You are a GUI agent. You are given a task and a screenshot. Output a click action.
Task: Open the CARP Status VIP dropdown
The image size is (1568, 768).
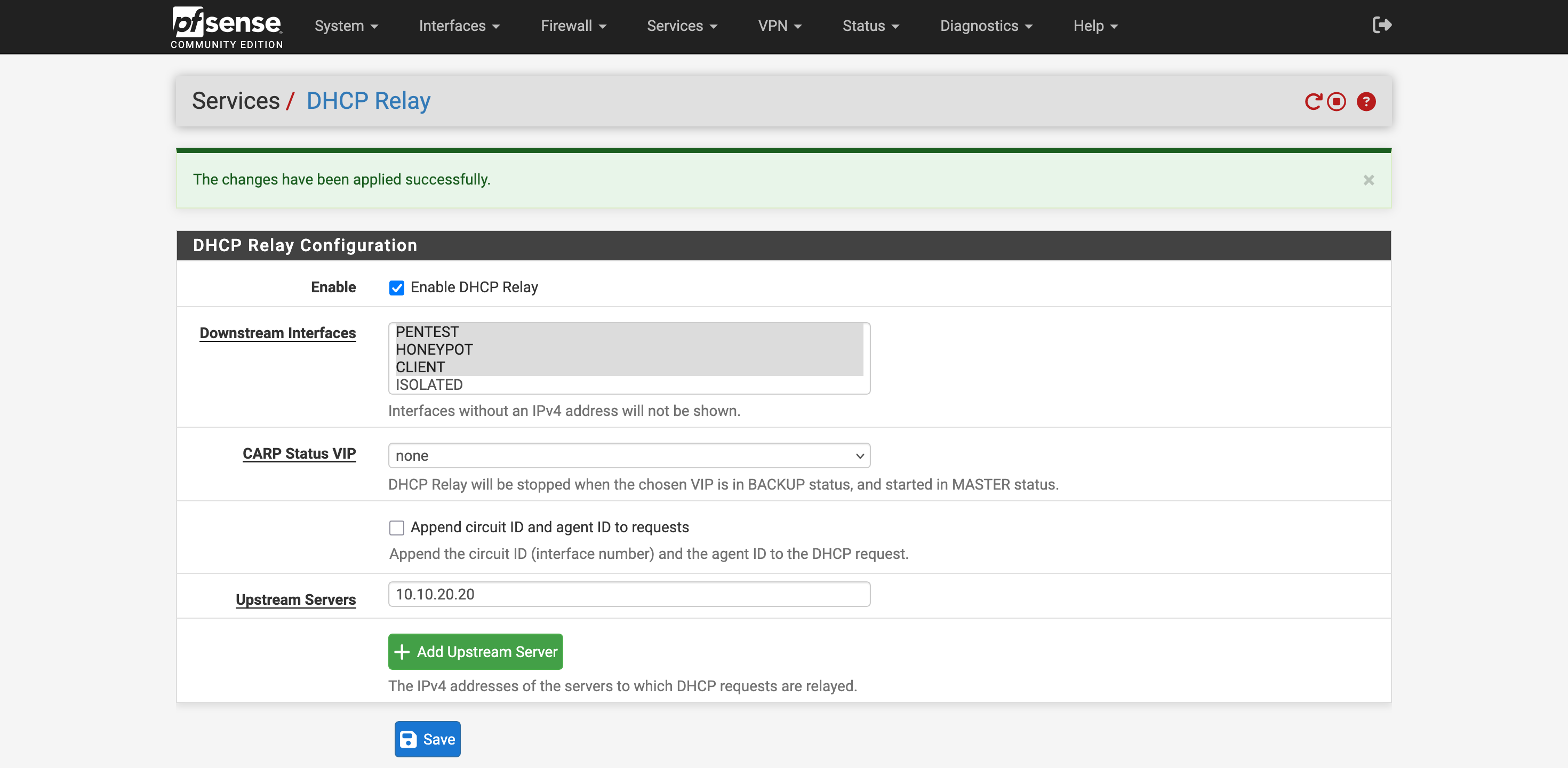click(x=629, y=456)
